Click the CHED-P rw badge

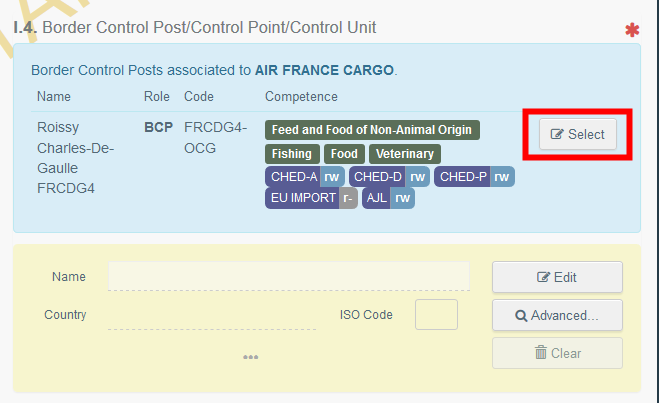tap(474, 177)
